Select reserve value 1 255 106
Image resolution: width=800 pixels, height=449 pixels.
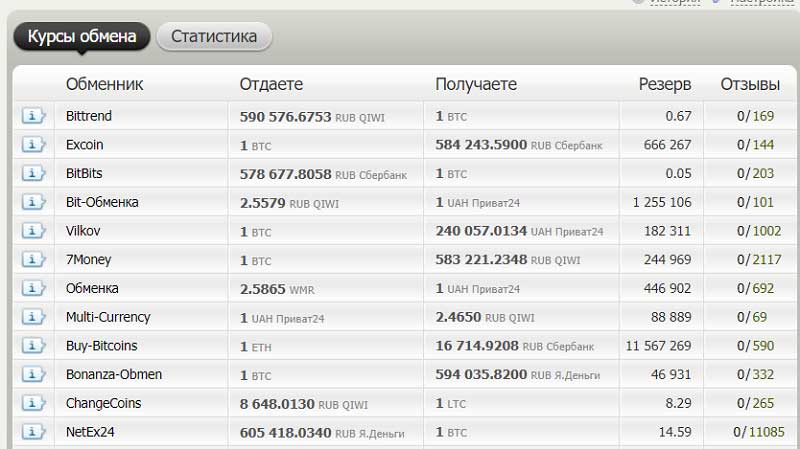tap(662, 202)
